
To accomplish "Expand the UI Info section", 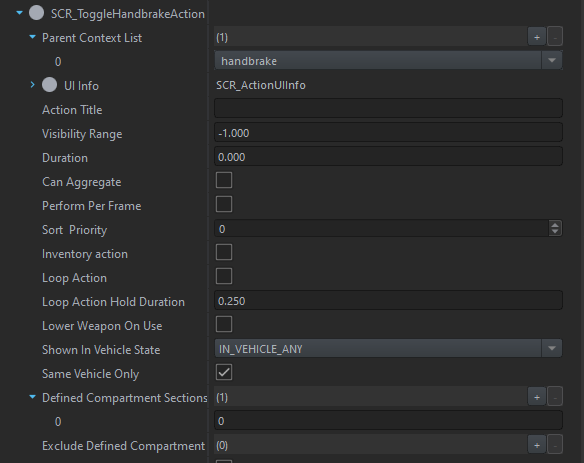I will point(32,85).
